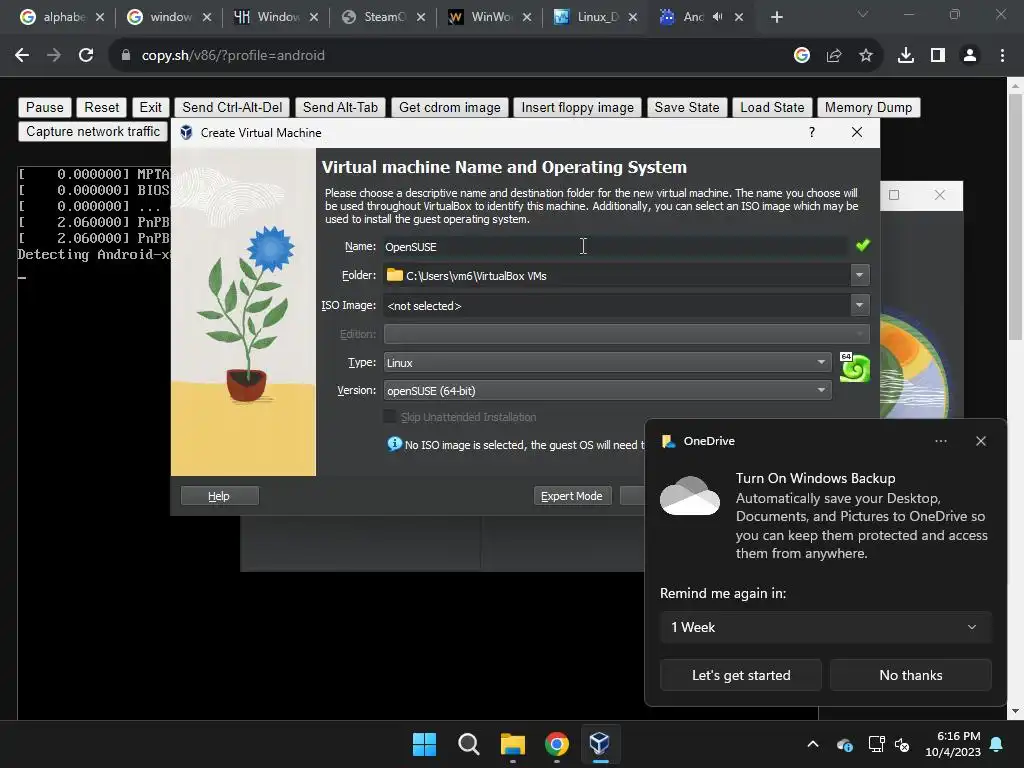
Task: Click Load State button
Action: pyautogui.click(x=772, y=107)
